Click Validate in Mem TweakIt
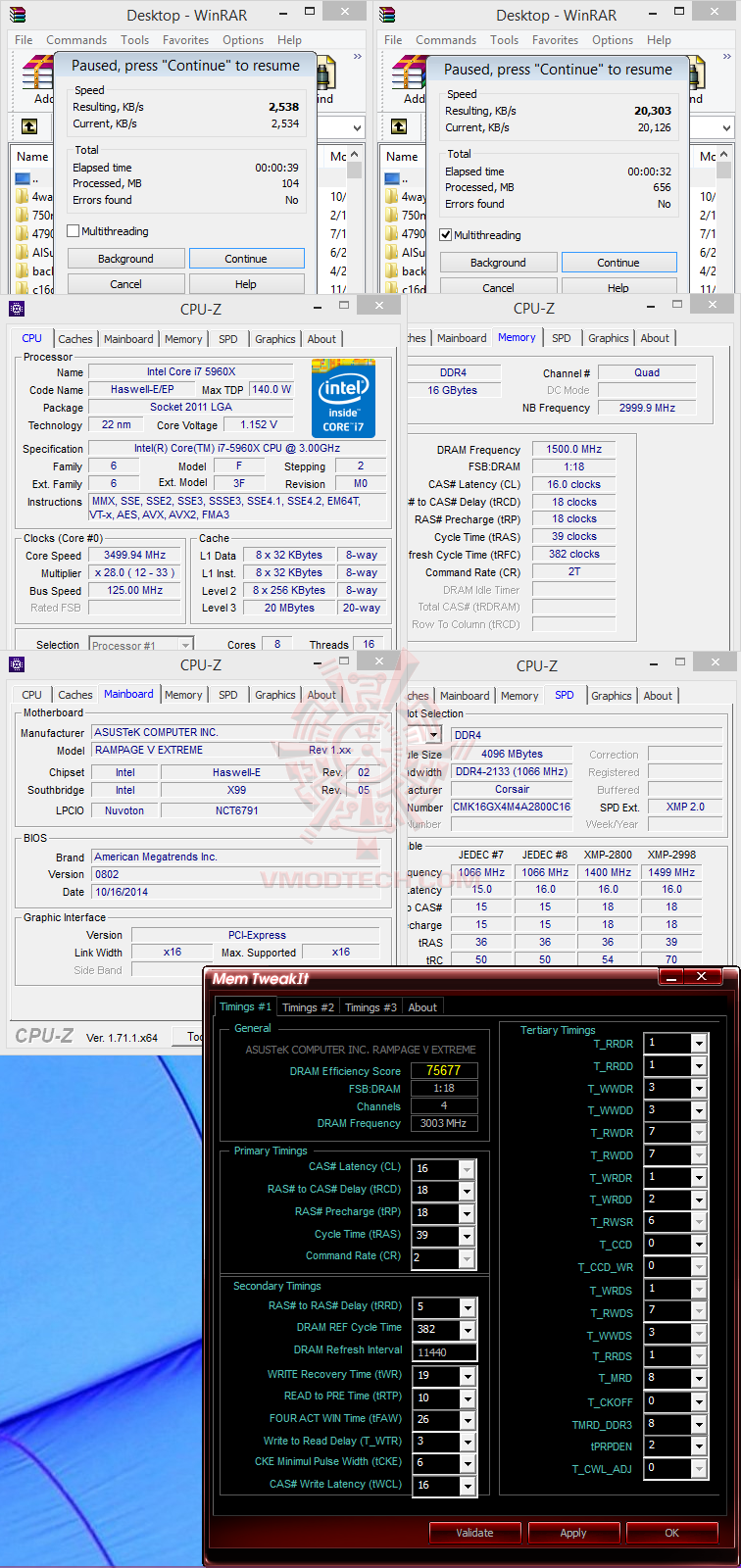This screenshot has width=741, height=1568. point(474,1533)
